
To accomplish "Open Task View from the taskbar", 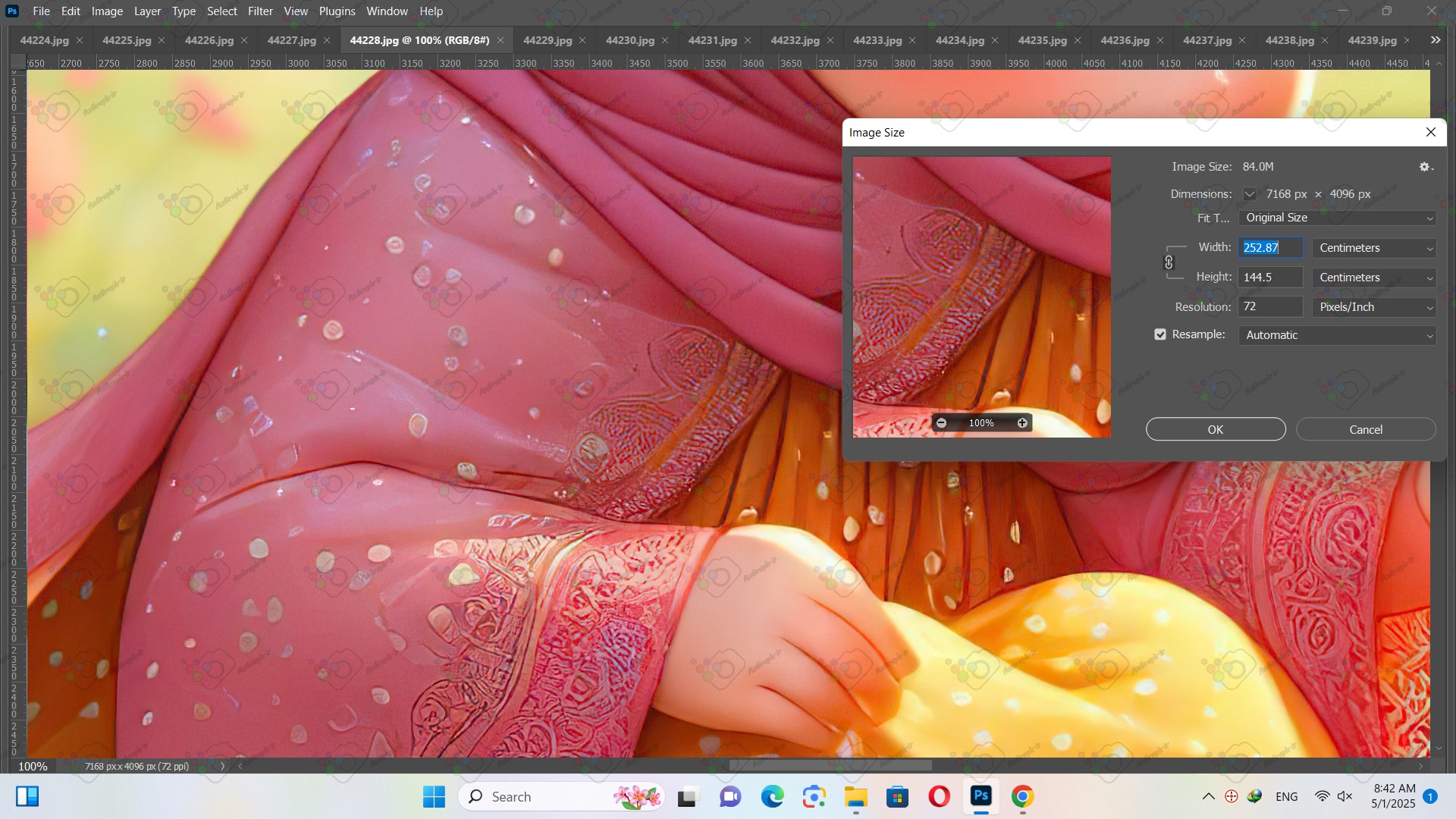I will coord(687,796).
